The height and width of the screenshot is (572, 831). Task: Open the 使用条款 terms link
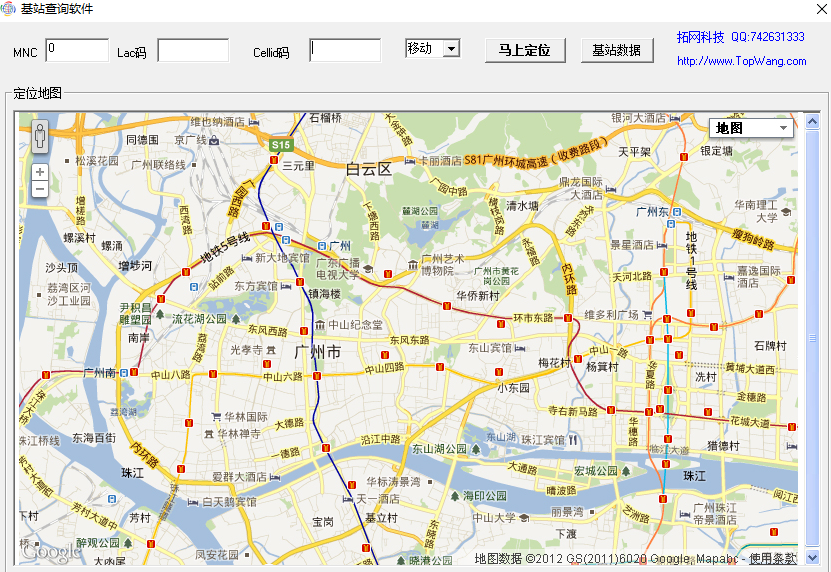[x=773, y=558]
